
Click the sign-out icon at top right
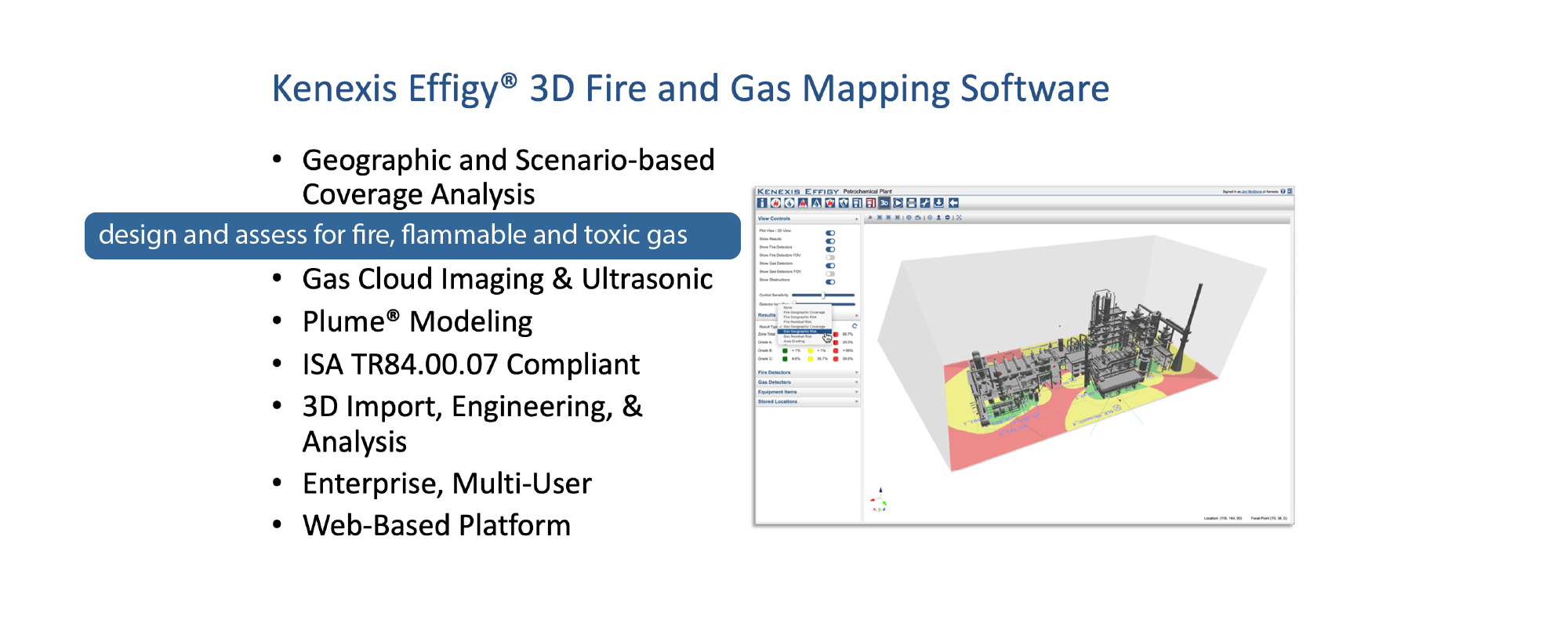click(x=1290, y=191)
